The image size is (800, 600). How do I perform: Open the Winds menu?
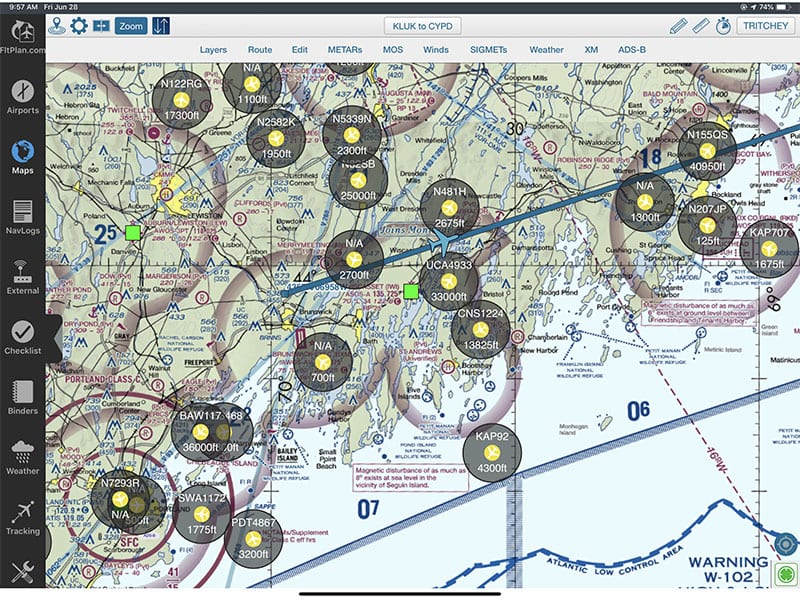(x=436, y=49)
